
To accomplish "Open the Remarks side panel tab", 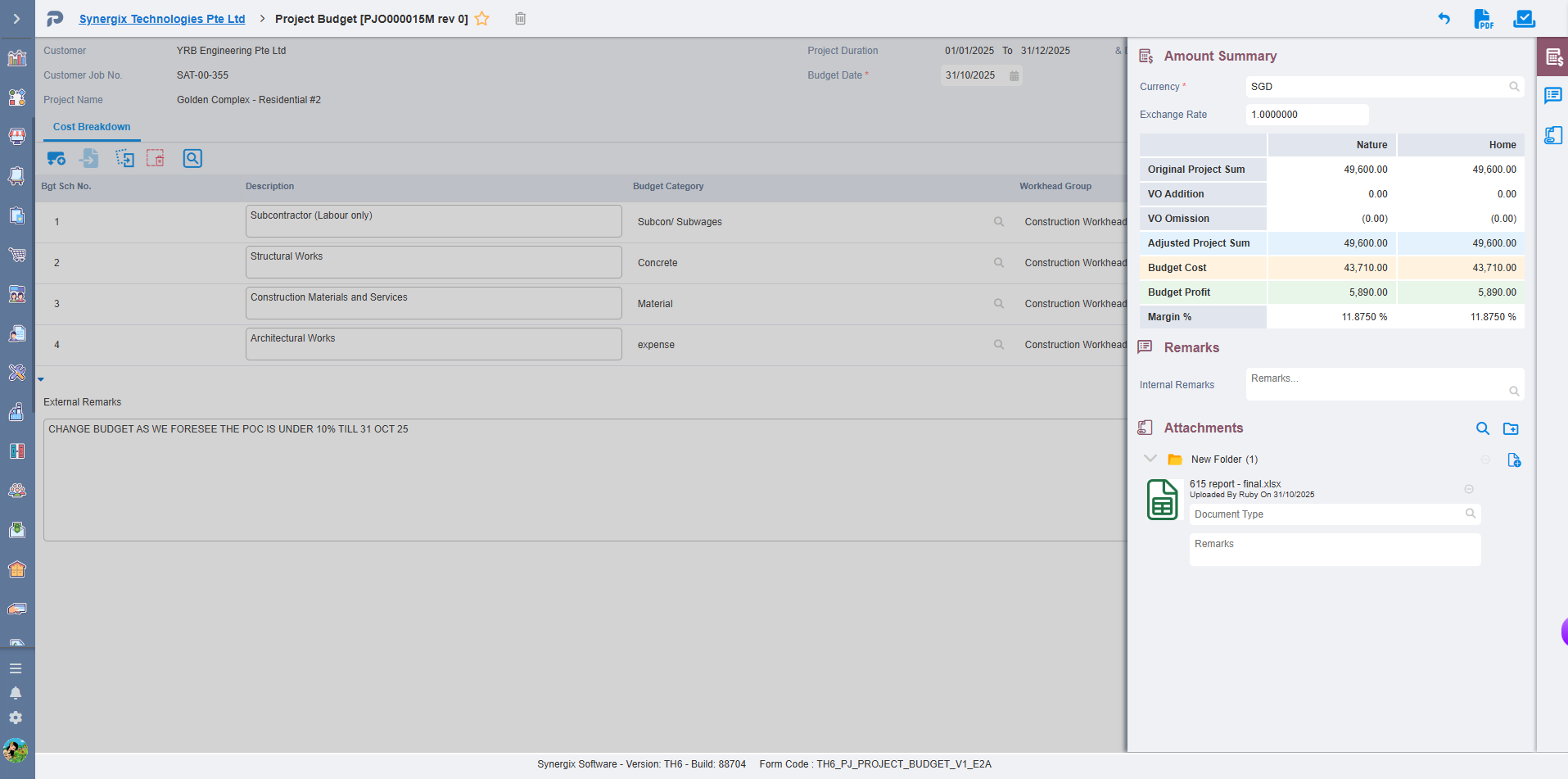I will click(x=1552, y=96).
